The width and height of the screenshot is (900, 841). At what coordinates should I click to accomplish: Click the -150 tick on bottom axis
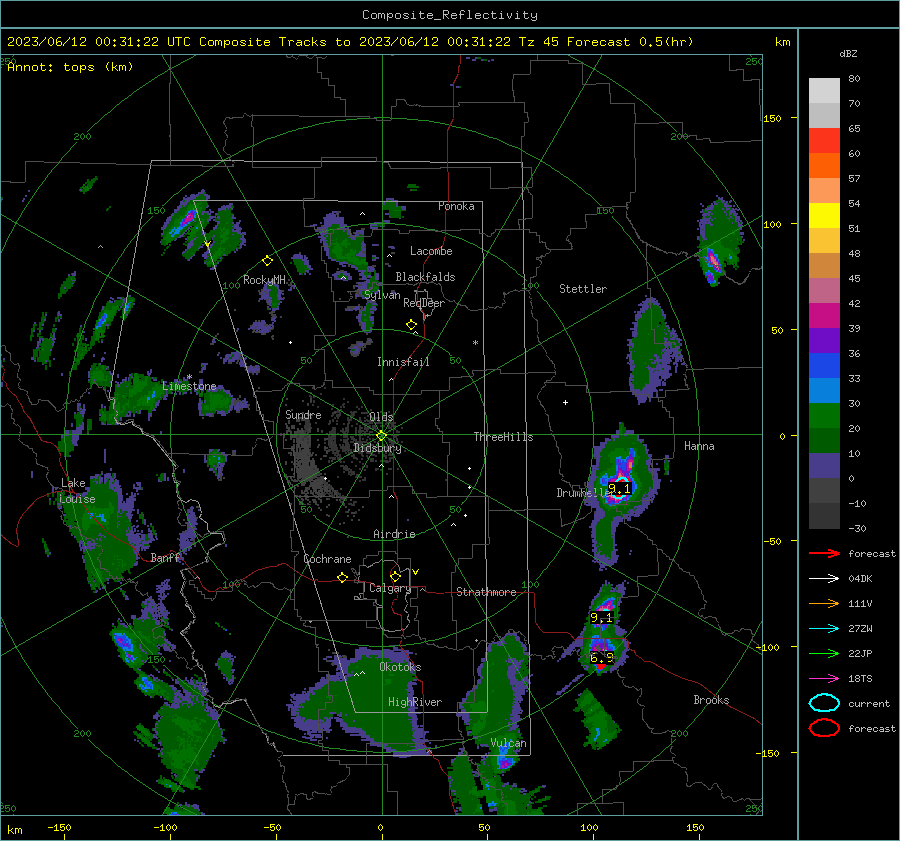59,827
